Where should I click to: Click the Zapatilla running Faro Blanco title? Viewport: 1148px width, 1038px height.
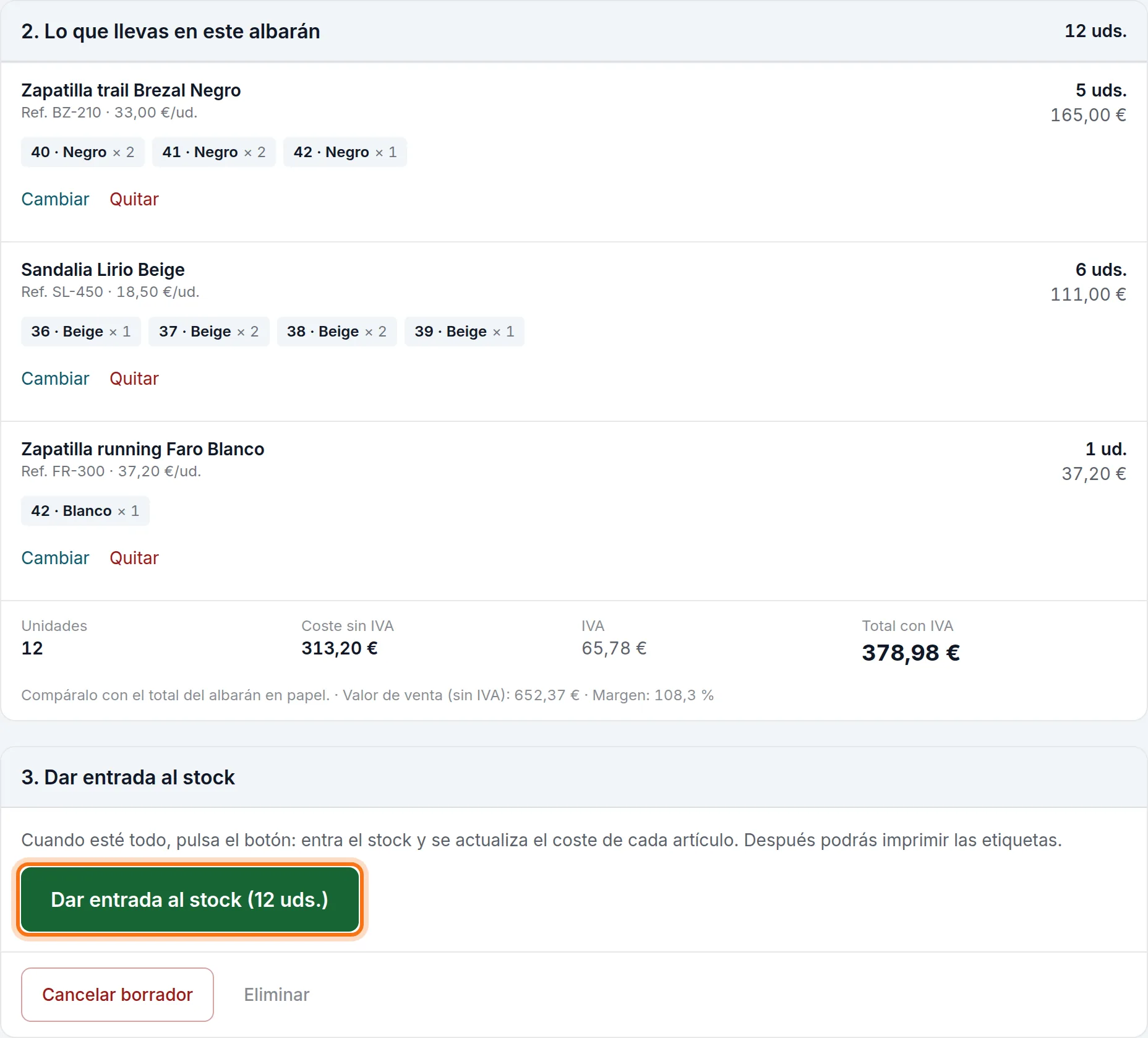click(143, 449)
